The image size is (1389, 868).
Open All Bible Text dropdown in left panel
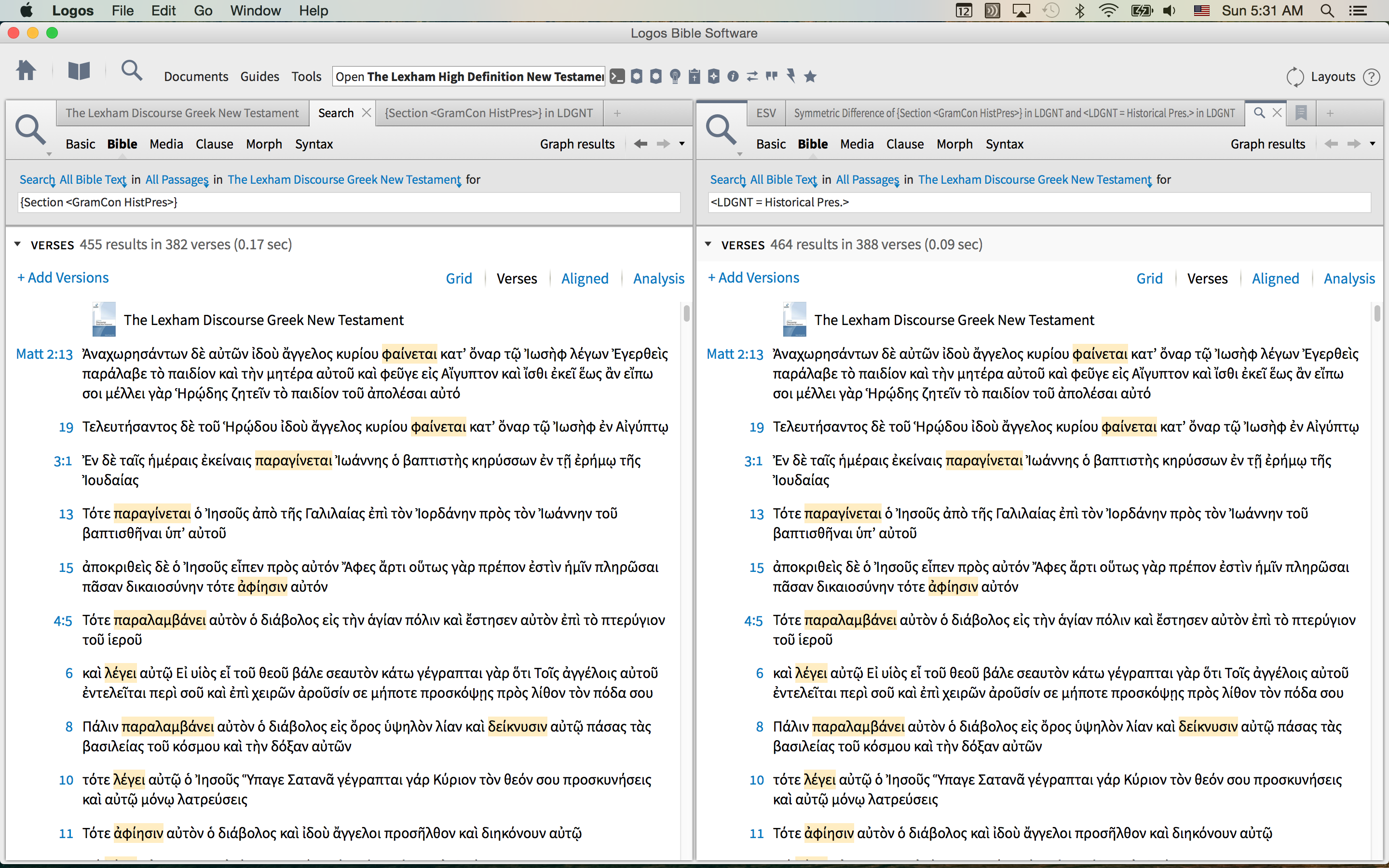(93, 180)
